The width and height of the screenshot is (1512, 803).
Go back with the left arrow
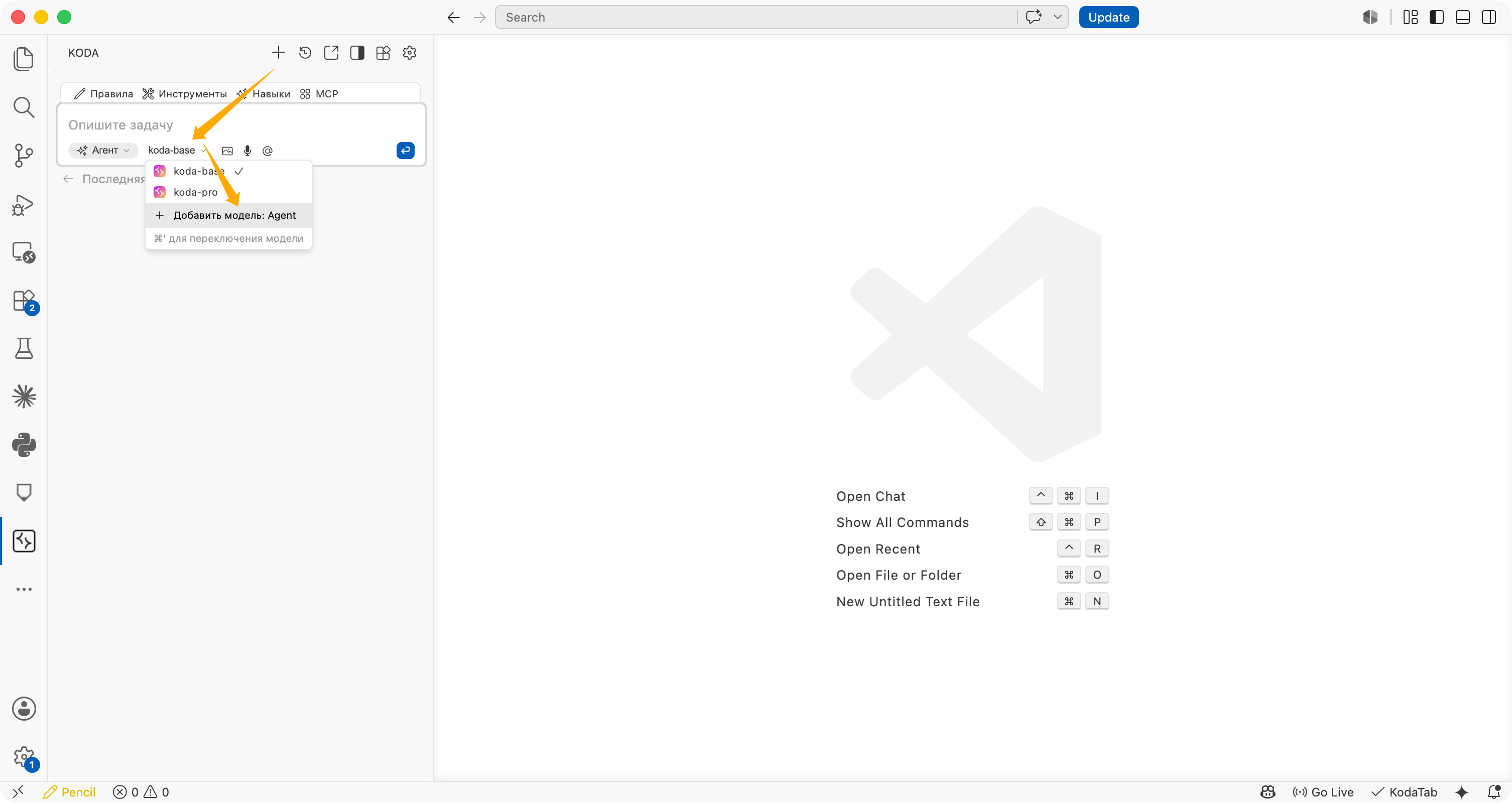tap(453, 18)
